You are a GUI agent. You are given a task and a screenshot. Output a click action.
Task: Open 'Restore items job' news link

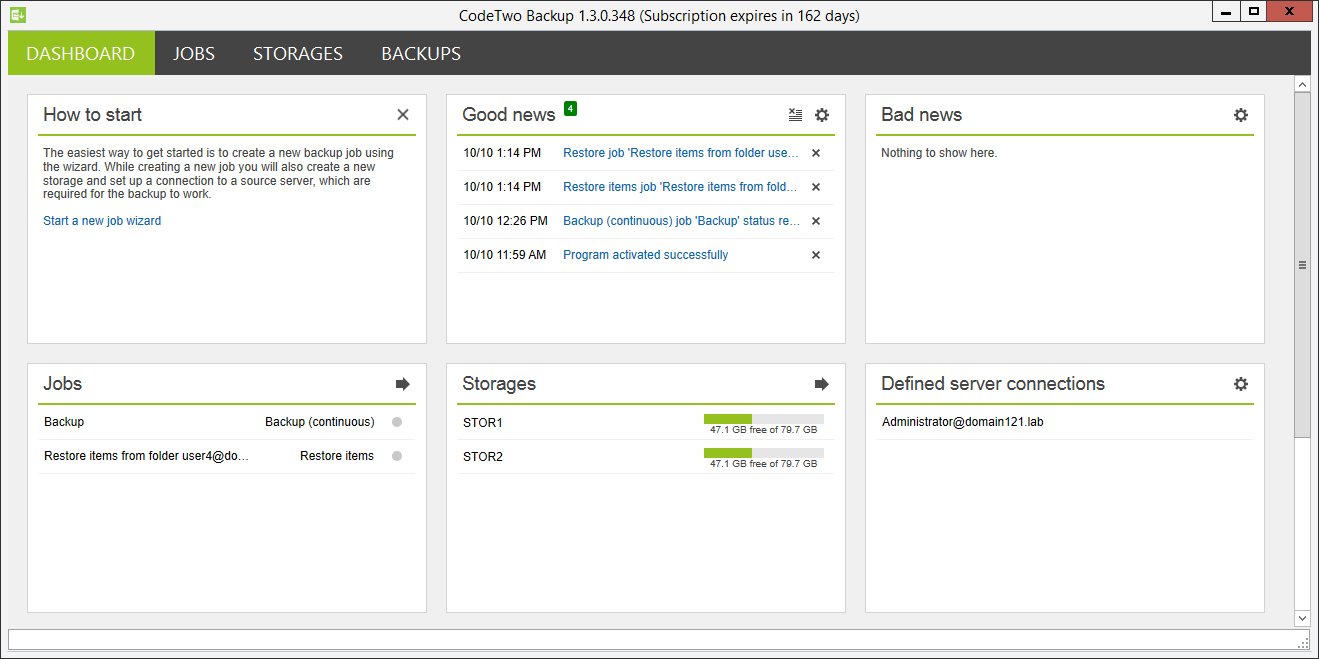click(x=681, y=187)
